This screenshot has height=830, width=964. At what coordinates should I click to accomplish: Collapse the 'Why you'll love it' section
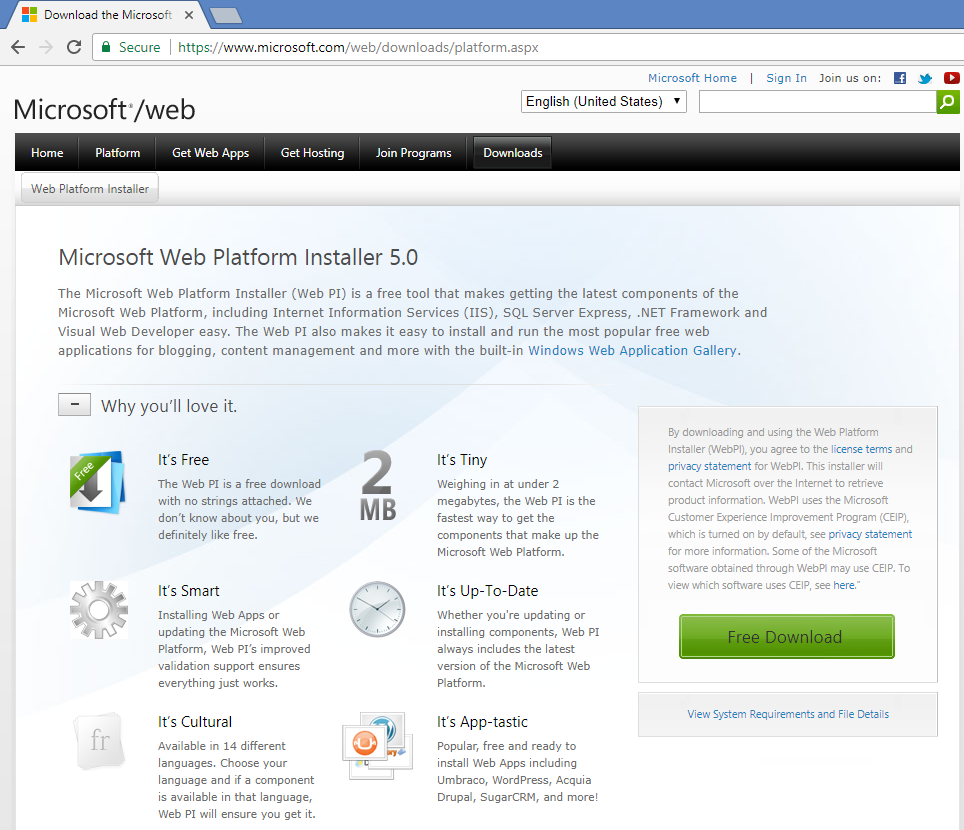(74, 405)
